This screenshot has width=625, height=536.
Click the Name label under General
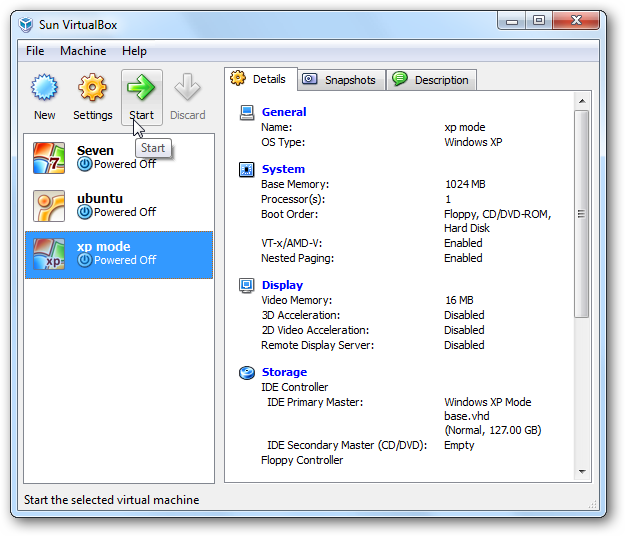[x=277, y=128]
